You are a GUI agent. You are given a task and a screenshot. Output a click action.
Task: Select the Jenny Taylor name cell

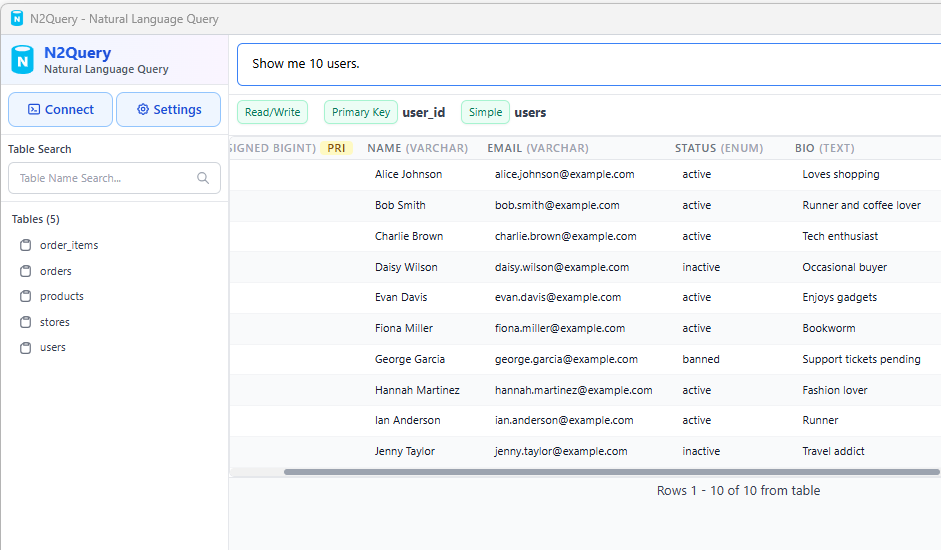[405, 452]
